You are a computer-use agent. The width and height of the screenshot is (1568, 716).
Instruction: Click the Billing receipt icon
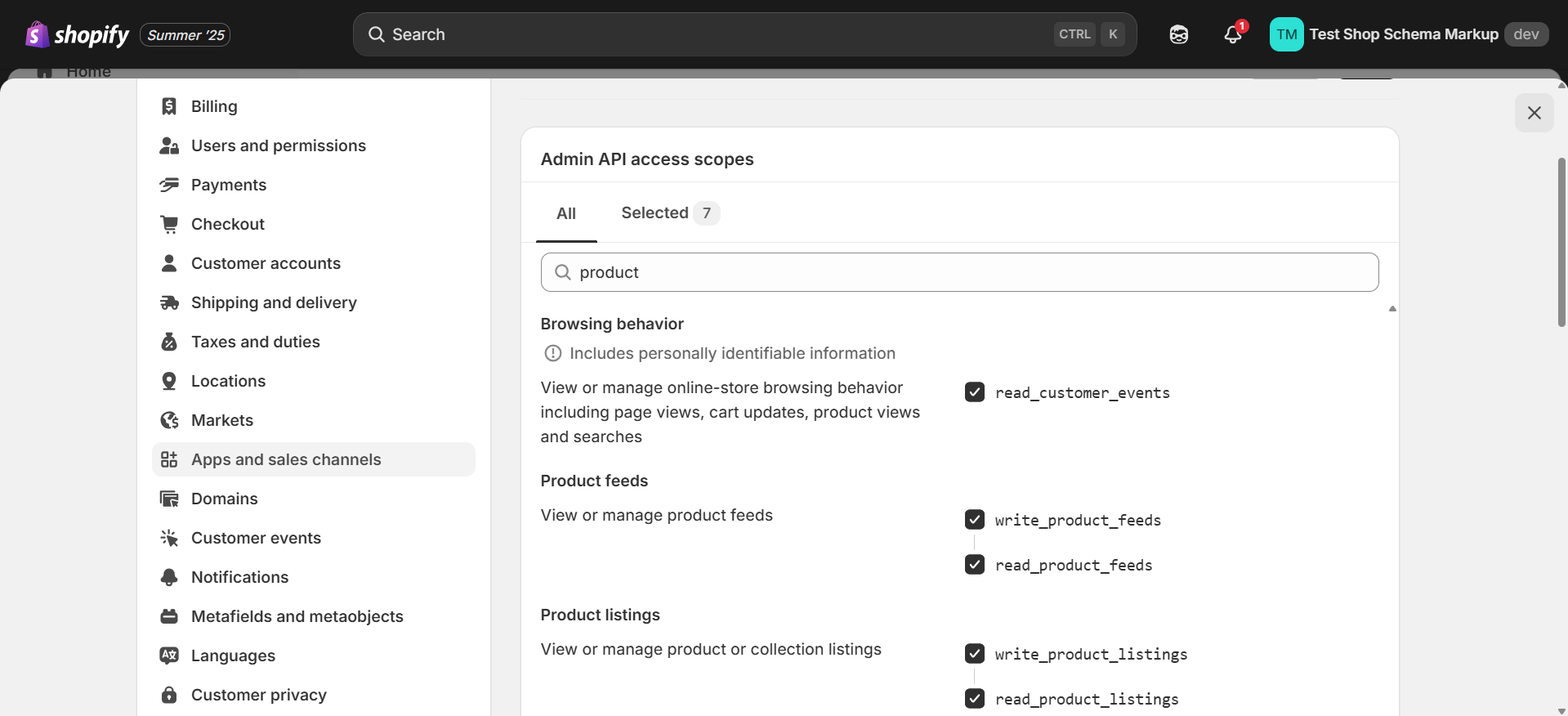coord(169,106)
